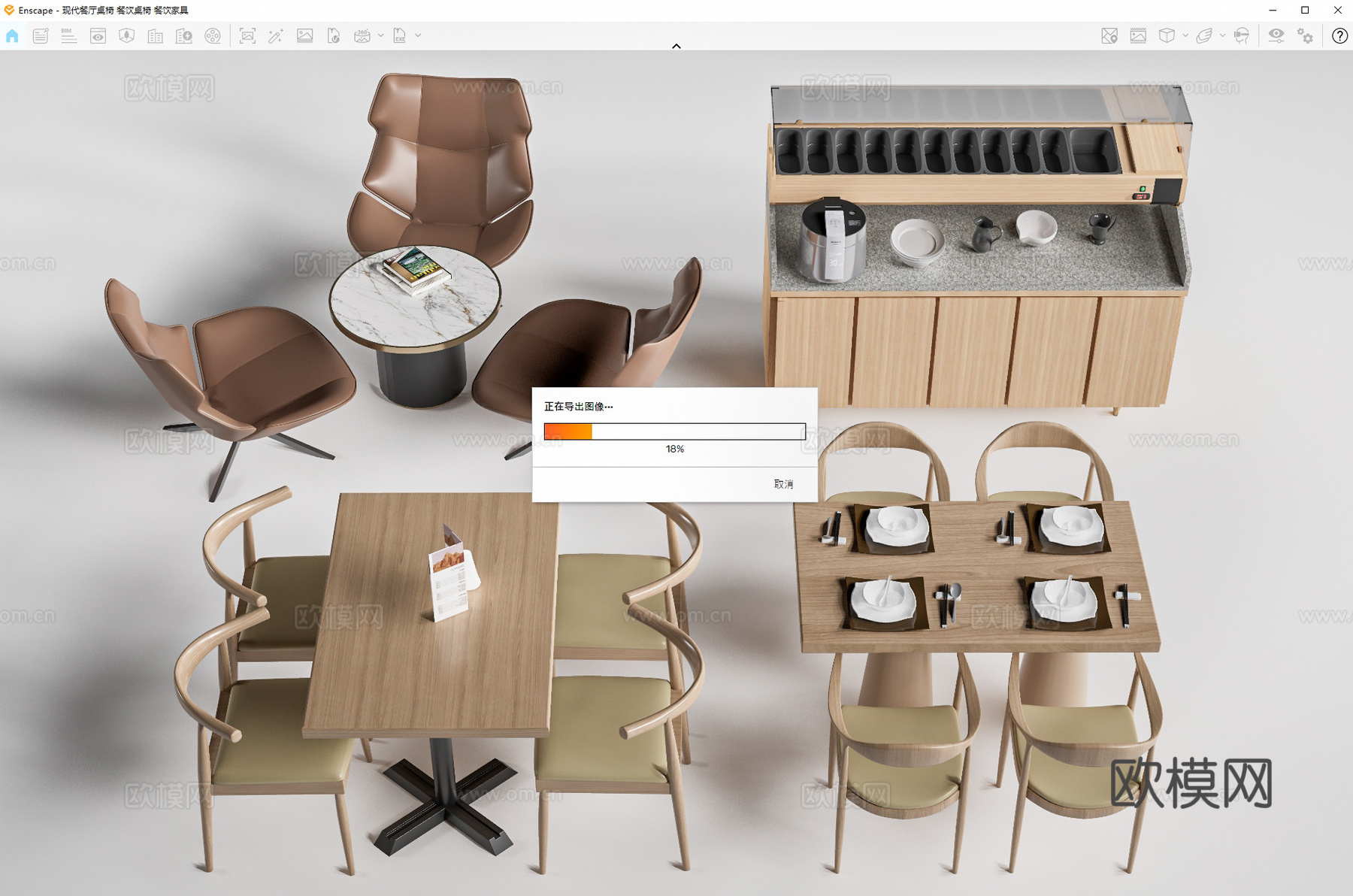1353x896 pixels.
Task: Click the export image picture icon
Action: point(304,36)
